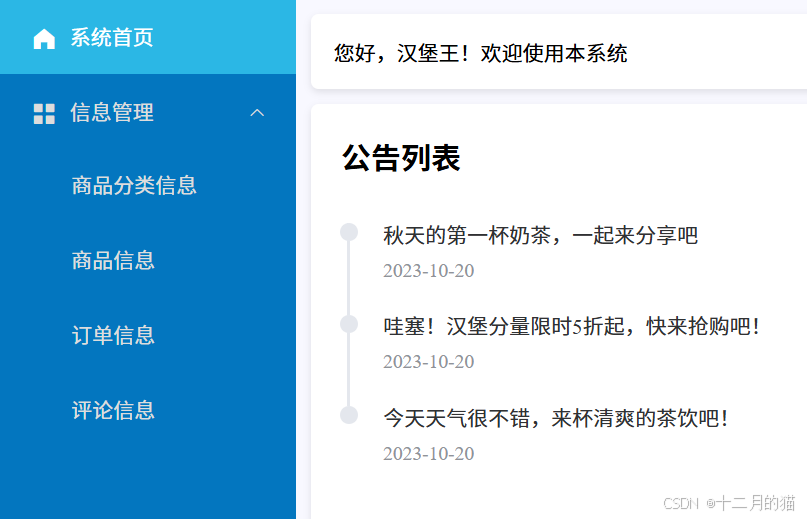The height and width of the screenshot is (519, 807).
Task: Click the 公告列表 heading
Action: tap(401, 158)
